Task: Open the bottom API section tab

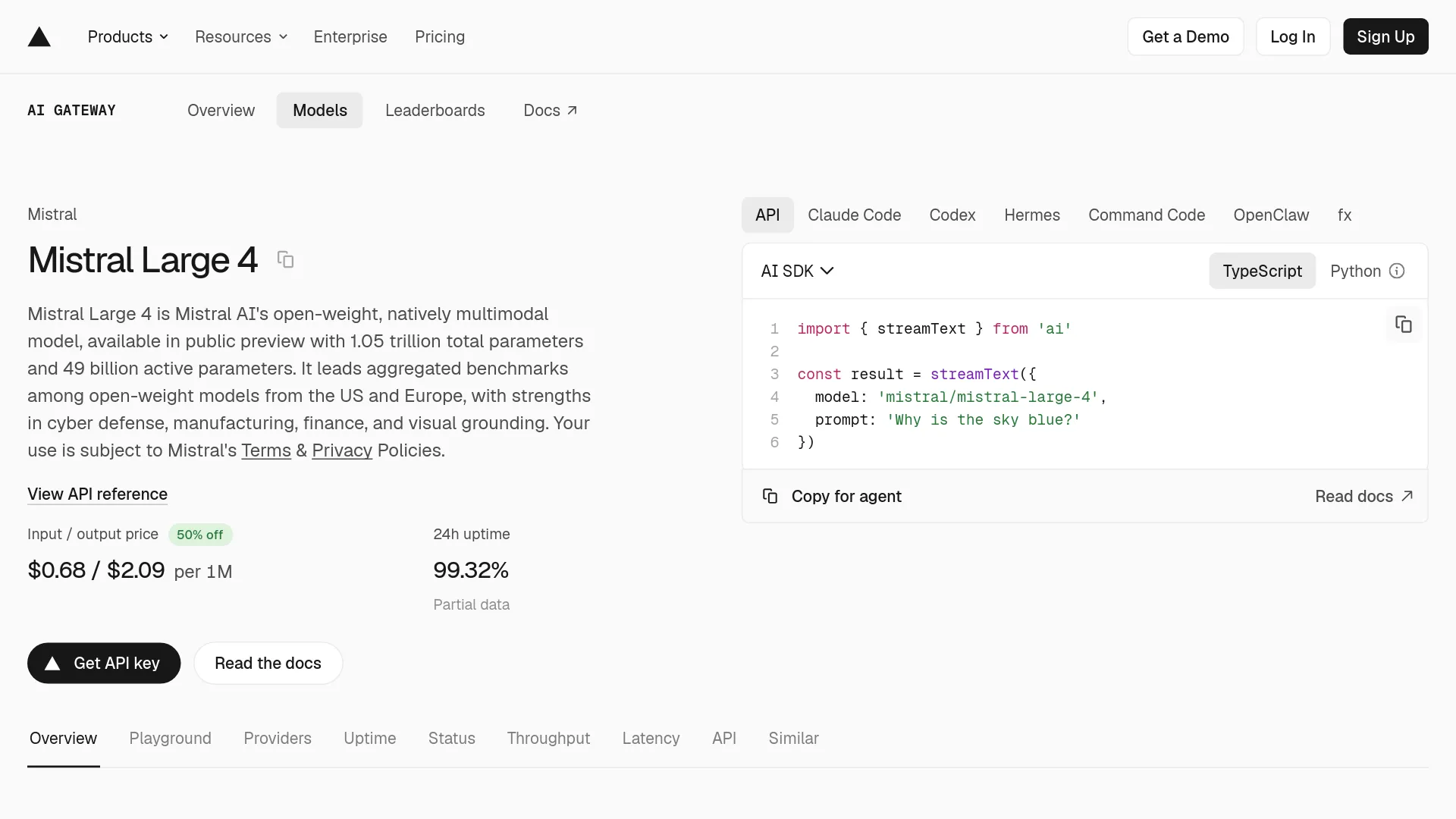Action: [724, 738]
